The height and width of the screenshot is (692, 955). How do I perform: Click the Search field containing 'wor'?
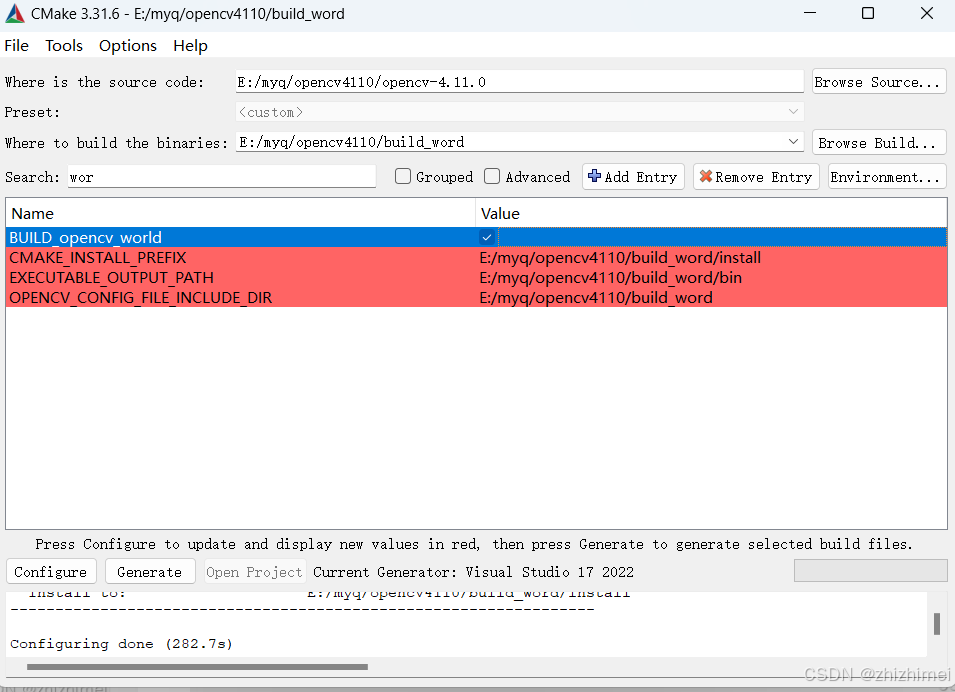(x=222, y=177)
